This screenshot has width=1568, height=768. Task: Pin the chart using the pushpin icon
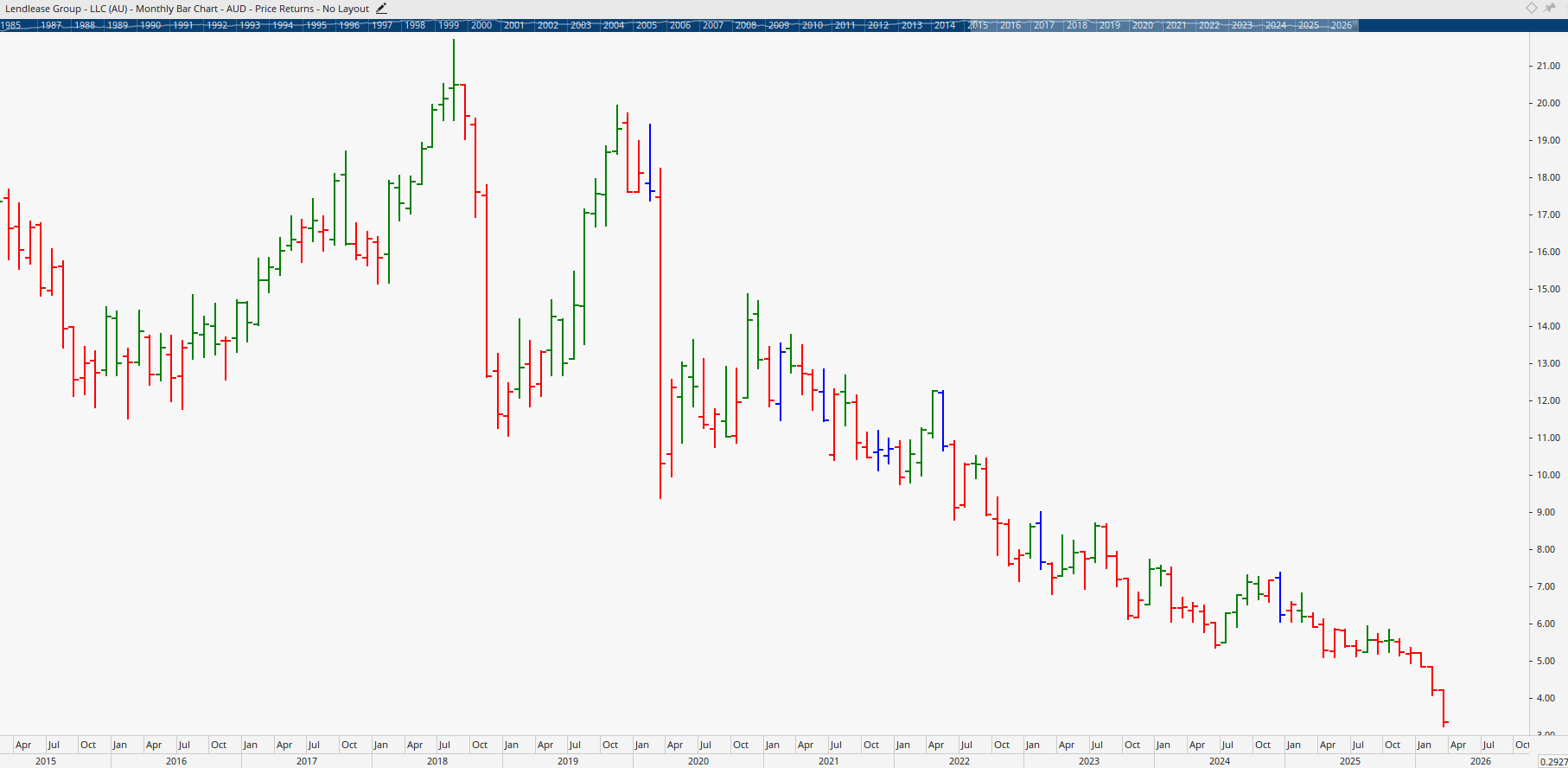coord(1550,8)
